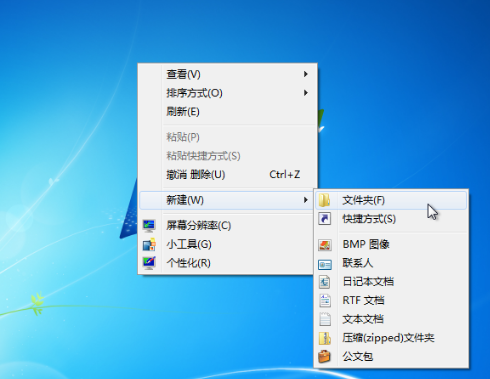Screen dimensions: 490x379
Task: Click the Ctrl+Z shortcut text
Action: point(285,174)
